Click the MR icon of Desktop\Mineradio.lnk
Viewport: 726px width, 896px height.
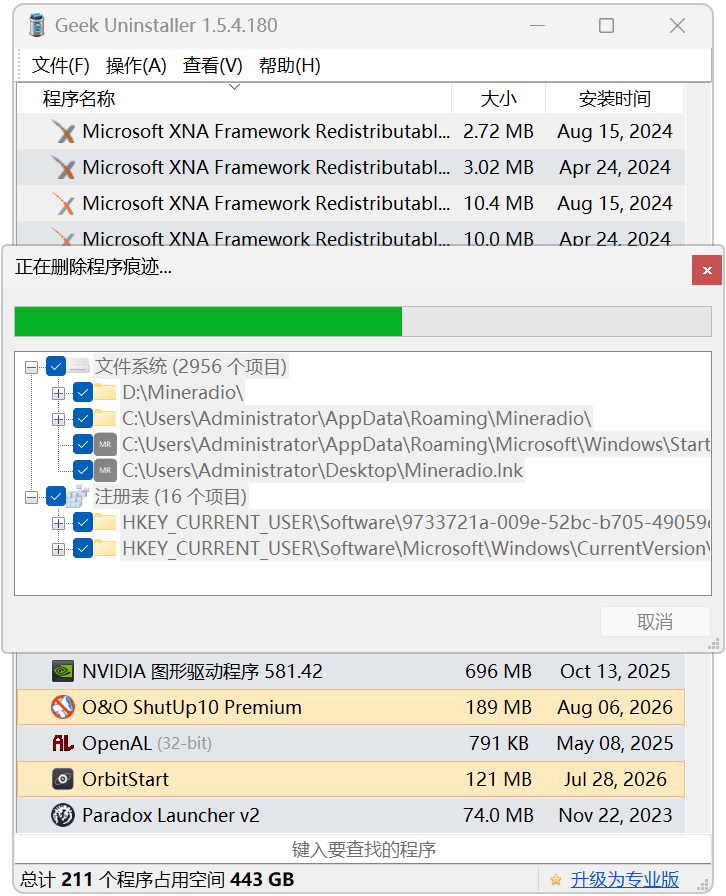pyautogui.click(x=105, y=470)
